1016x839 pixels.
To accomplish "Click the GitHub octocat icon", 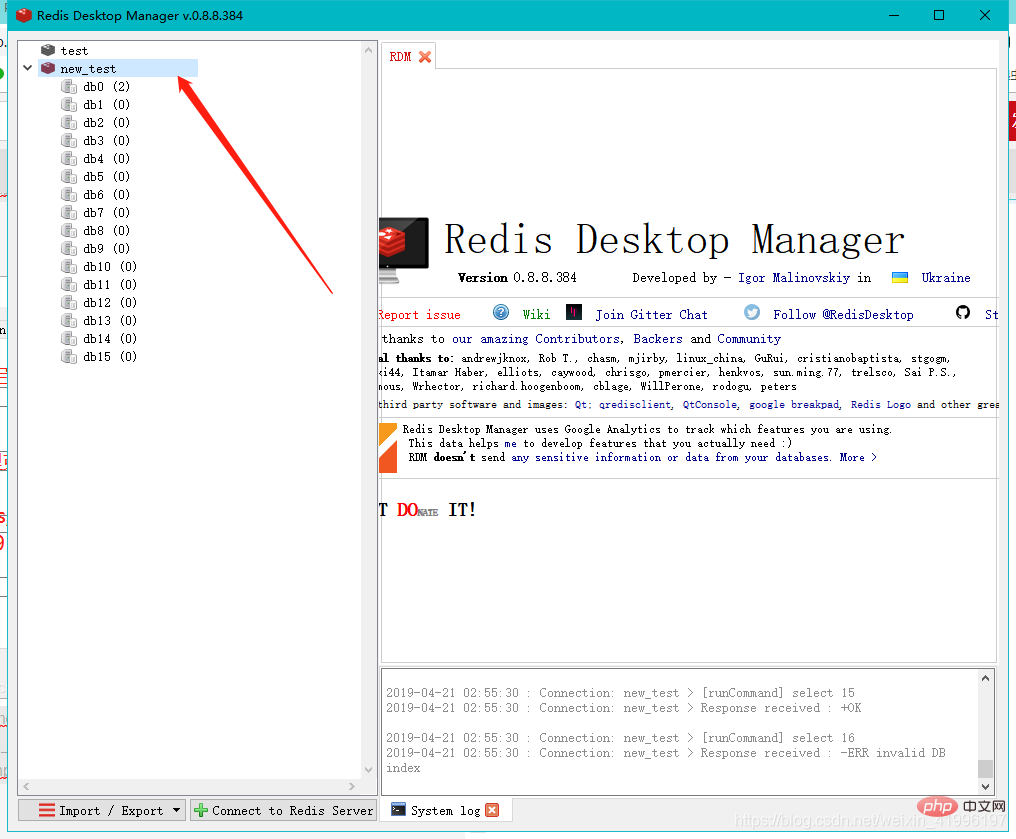I will pyautogui.click(x=963, y=312).
